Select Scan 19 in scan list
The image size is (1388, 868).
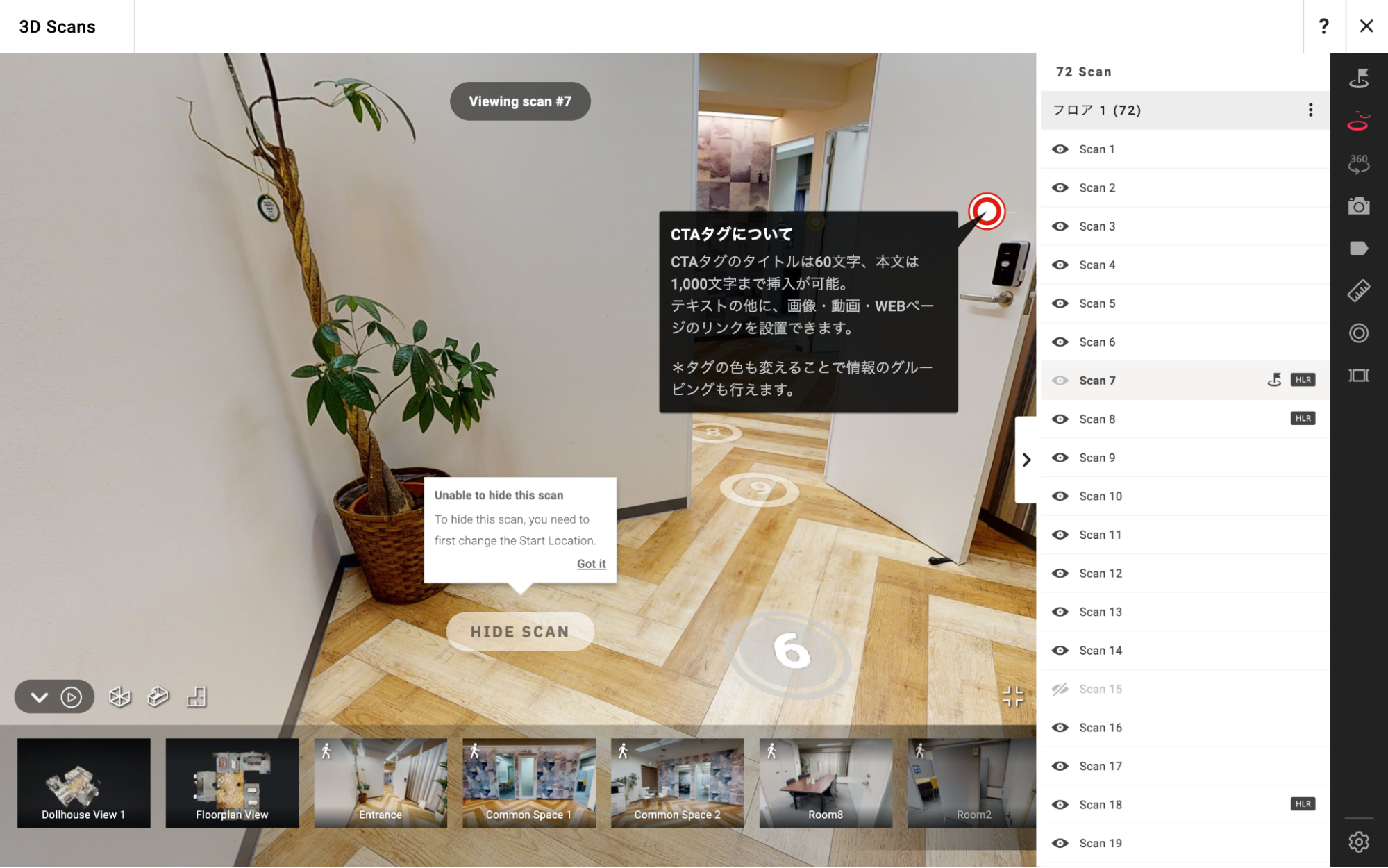point(1184,843)
